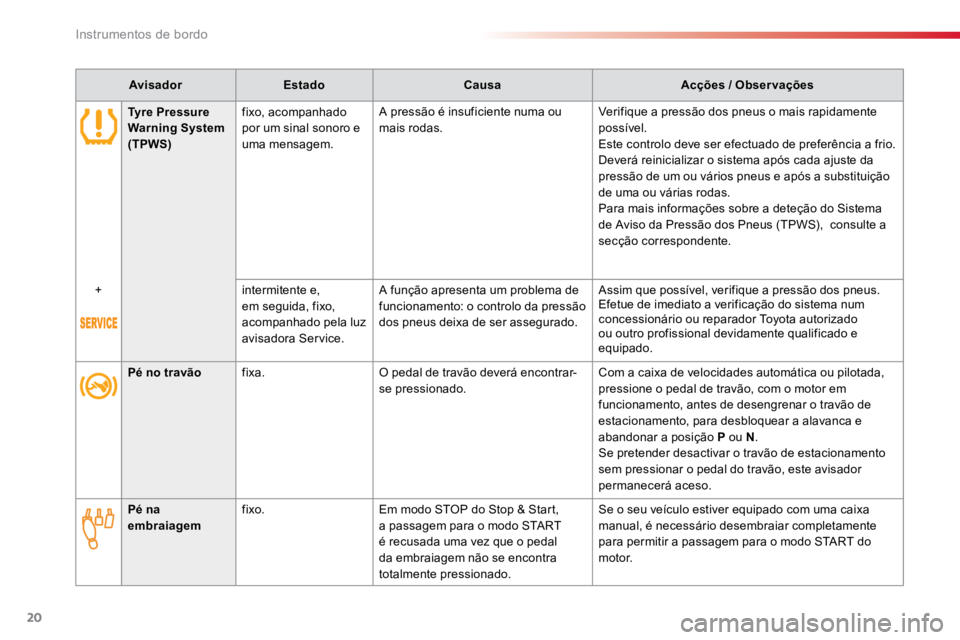This screenshot has width=960, height=640.
Task: Open the carmanualsonline.info watermark link
Action: [812, 623]
